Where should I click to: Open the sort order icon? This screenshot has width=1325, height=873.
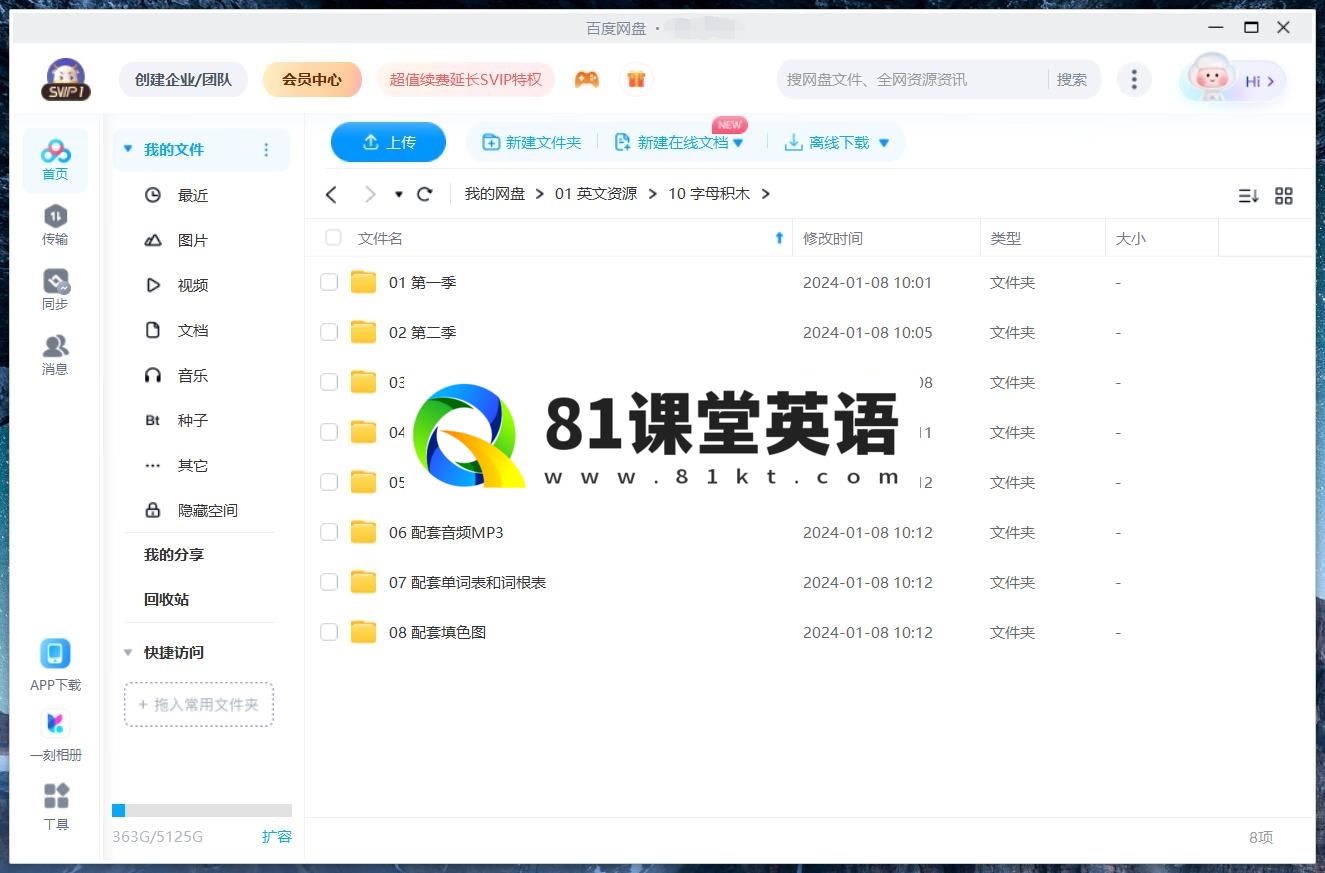pos(1248,196)
